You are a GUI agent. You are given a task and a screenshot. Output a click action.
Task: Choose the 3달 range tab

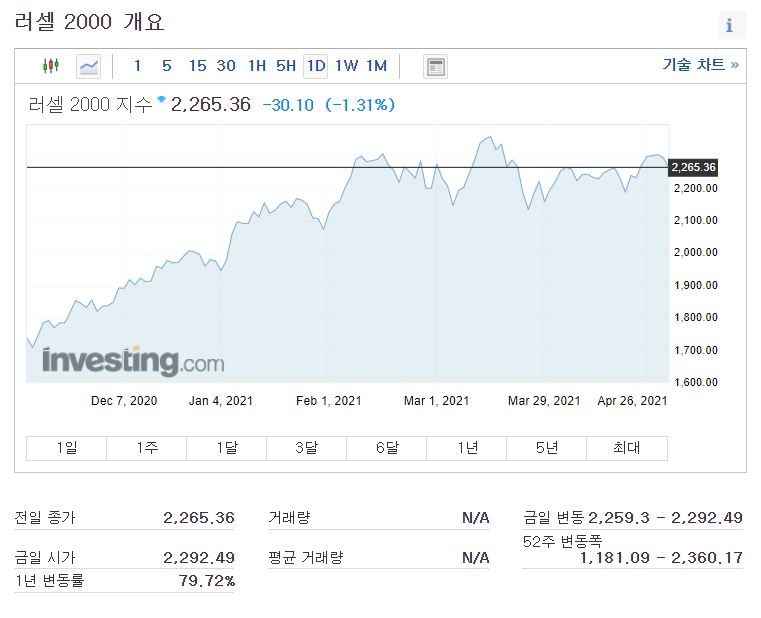[x=307, y=448]
